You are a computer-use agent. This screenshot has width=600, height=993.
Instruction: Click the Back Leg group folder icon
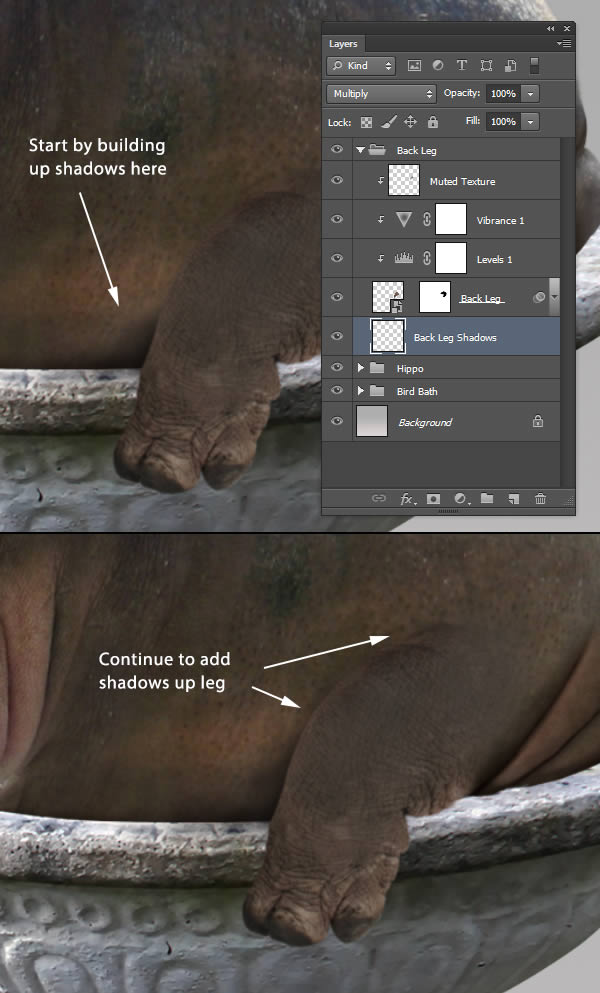[x=377, y=149]
